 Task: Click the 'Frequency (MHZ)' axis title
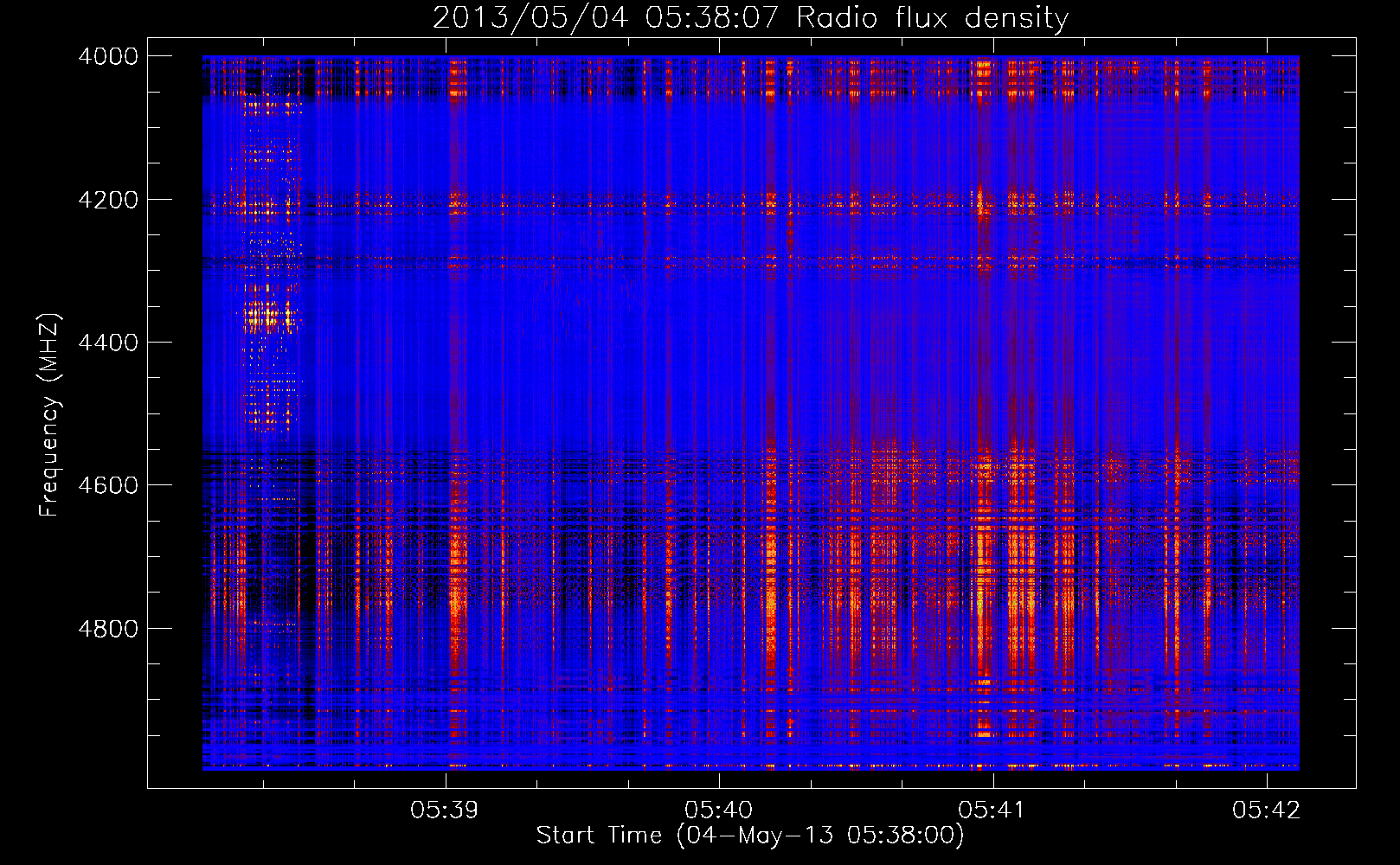(x=50, y=415)
